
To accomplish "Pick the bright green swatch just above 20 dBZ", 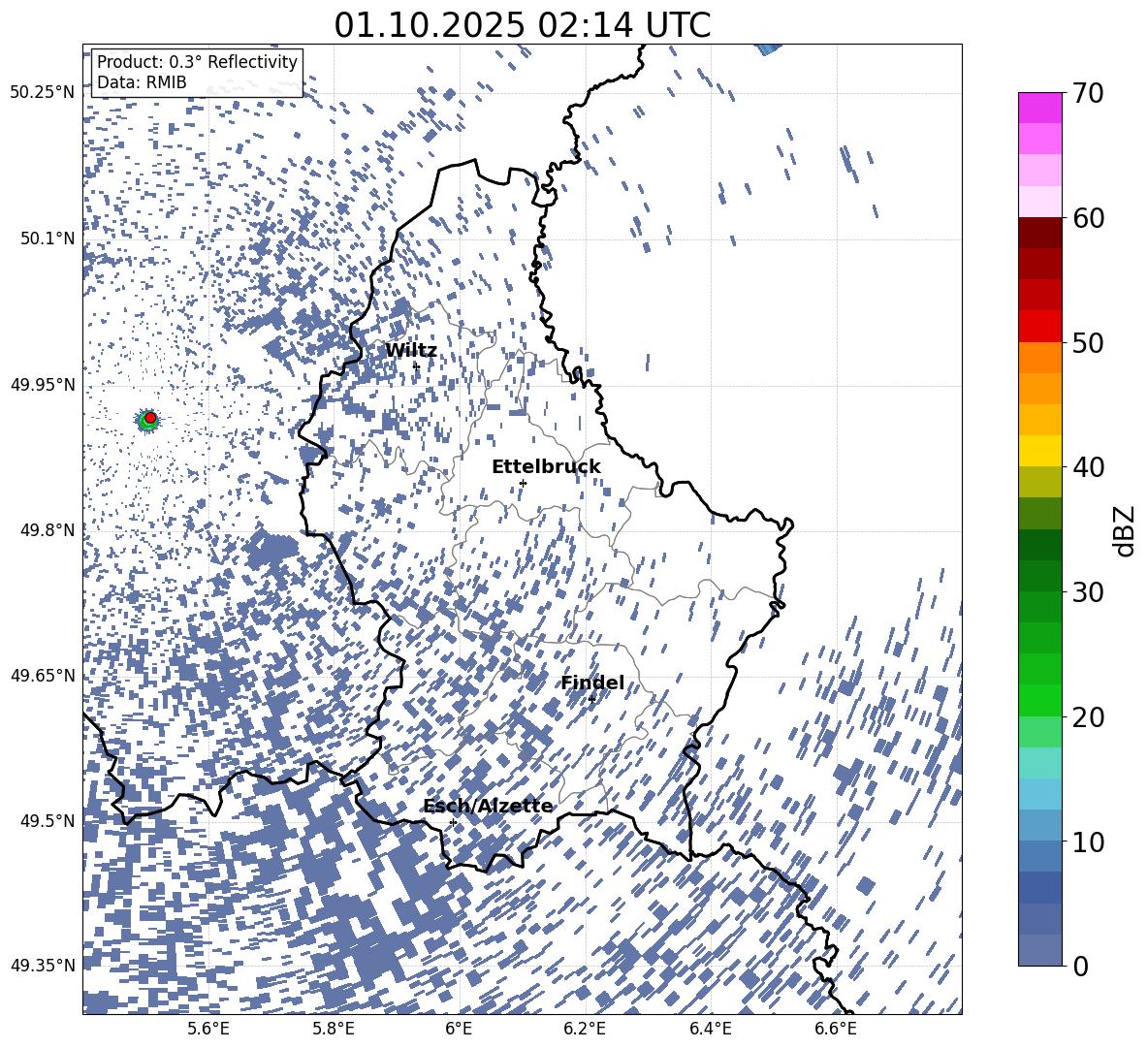I will point(1040,700).
